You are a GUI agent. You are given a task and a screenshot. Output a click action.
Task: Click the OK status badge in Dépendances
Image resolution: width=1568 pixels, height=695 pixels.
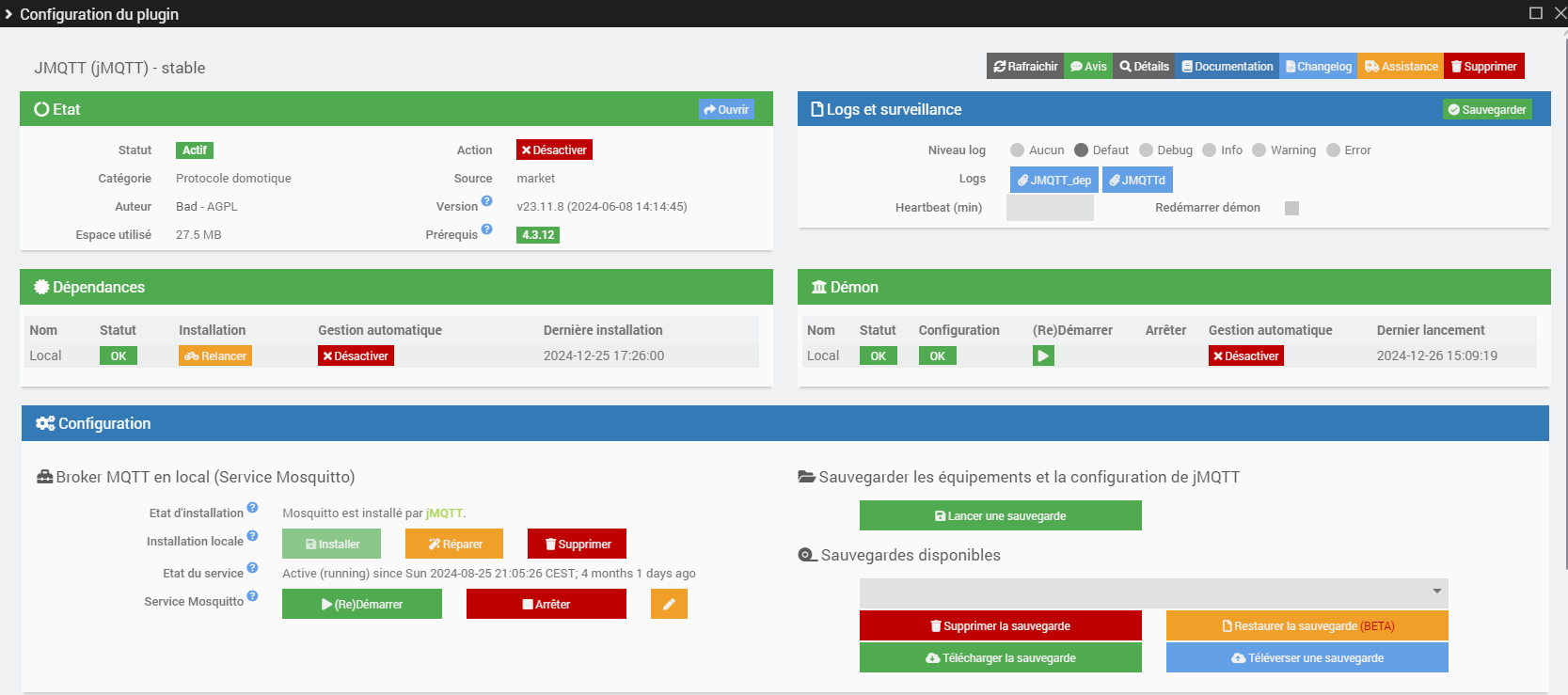[119, 355]
